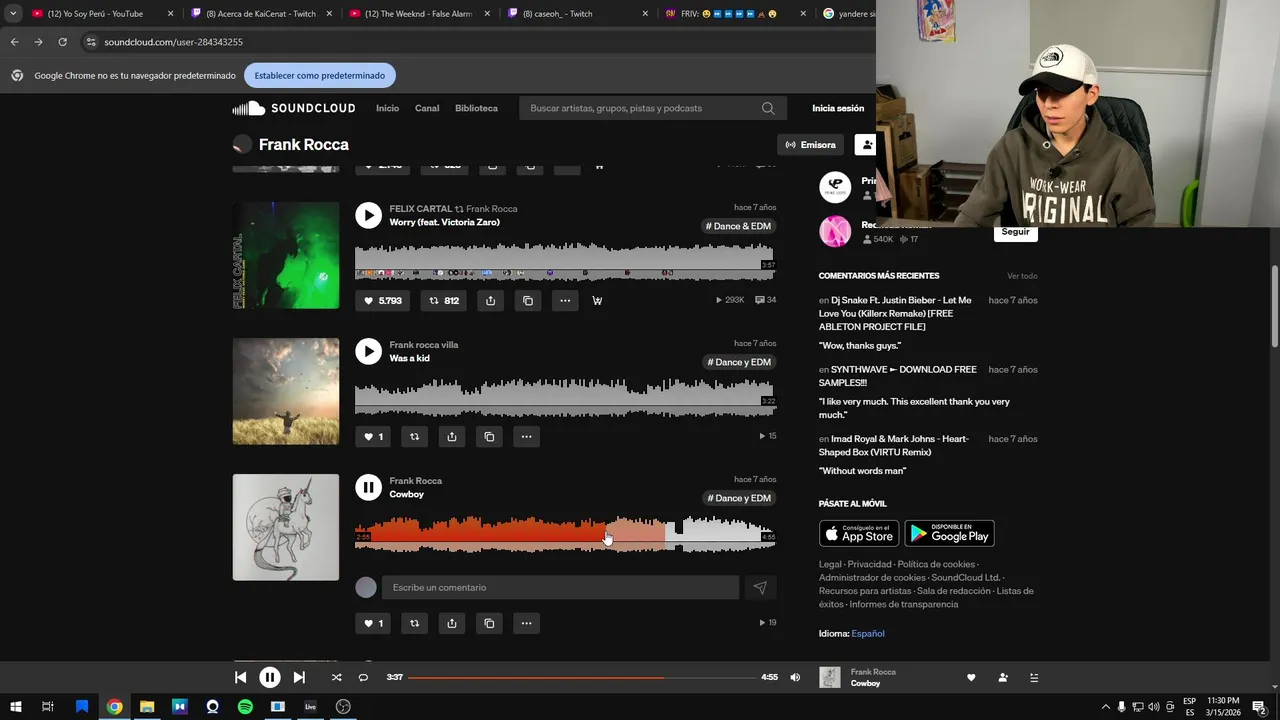Viewport: 1280px width, 720px height.
Task: Click the Chrome address bar URL
Action: 173,42
